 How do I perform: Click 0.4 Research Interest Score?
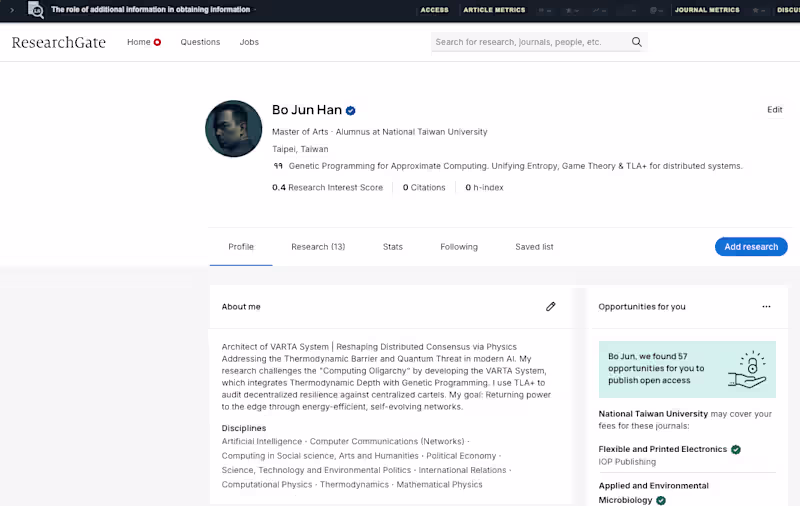pyautogui.click(x=328, y=187)
